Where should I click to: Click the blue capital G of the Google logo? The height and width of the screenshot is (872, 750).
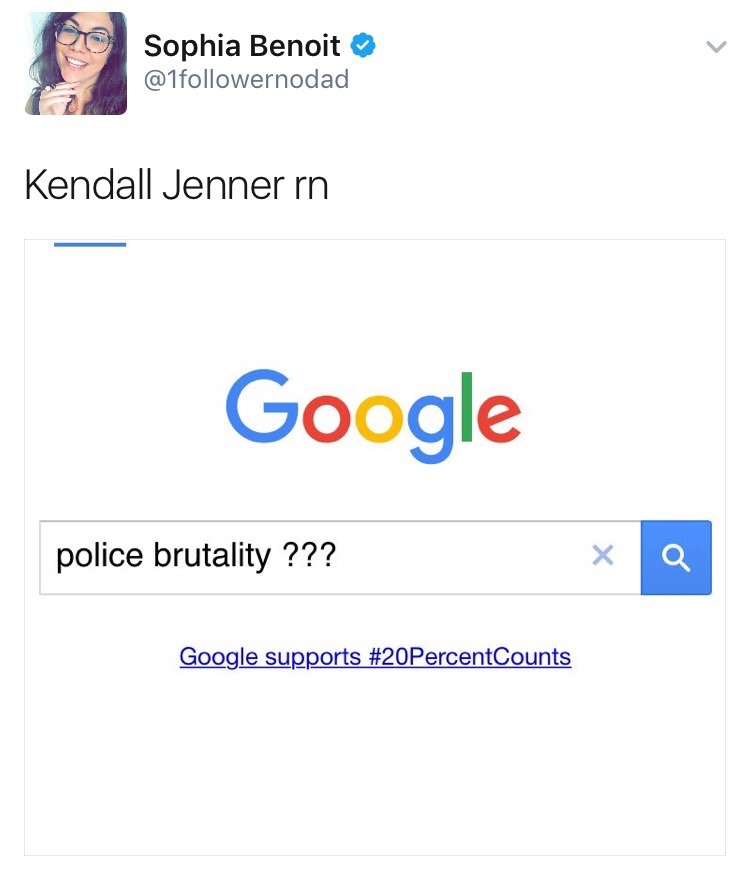pos(262,405)
